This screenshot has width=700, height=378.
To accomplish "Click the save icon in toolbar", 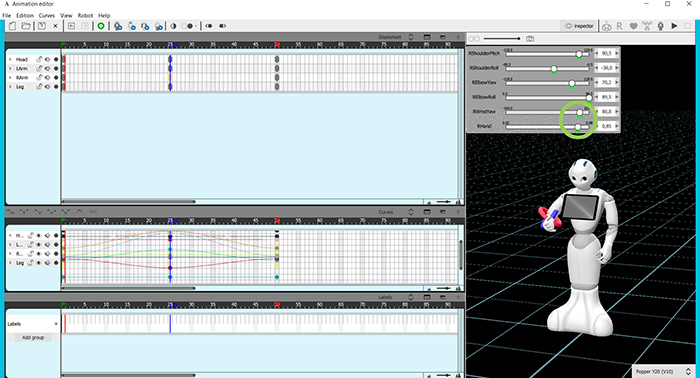I will coord(42,26).
